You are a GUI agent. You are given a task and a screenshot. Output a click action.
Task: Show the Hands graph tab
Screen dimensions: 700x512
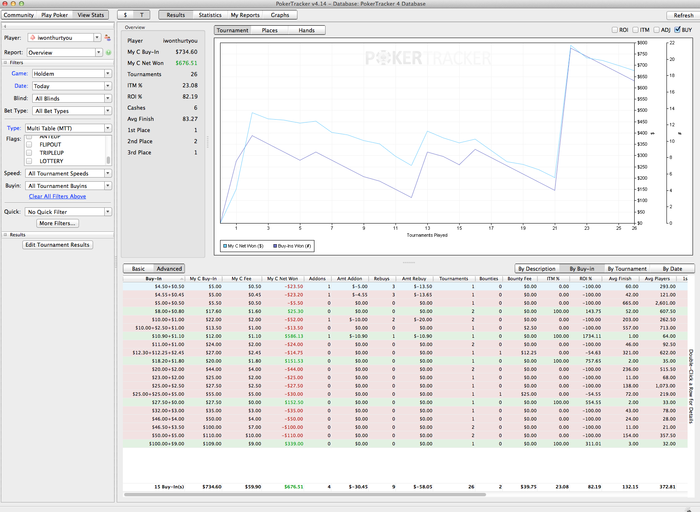306,30
